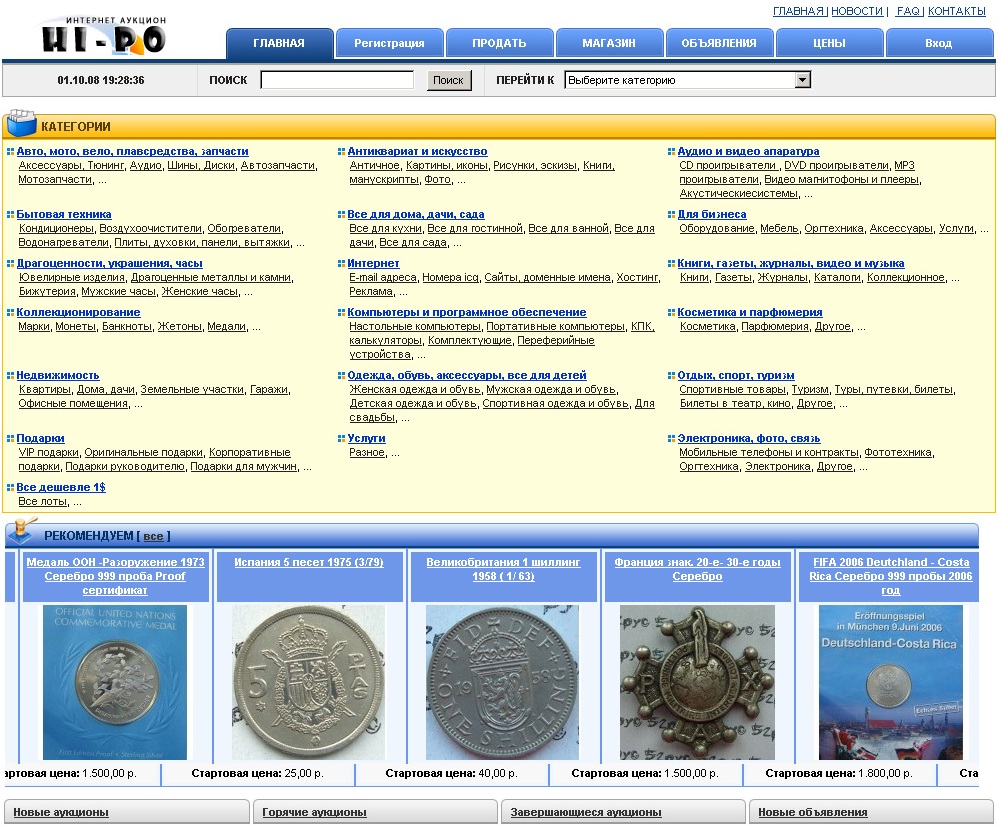Click the HI-PO auction logo

point(103,36)
